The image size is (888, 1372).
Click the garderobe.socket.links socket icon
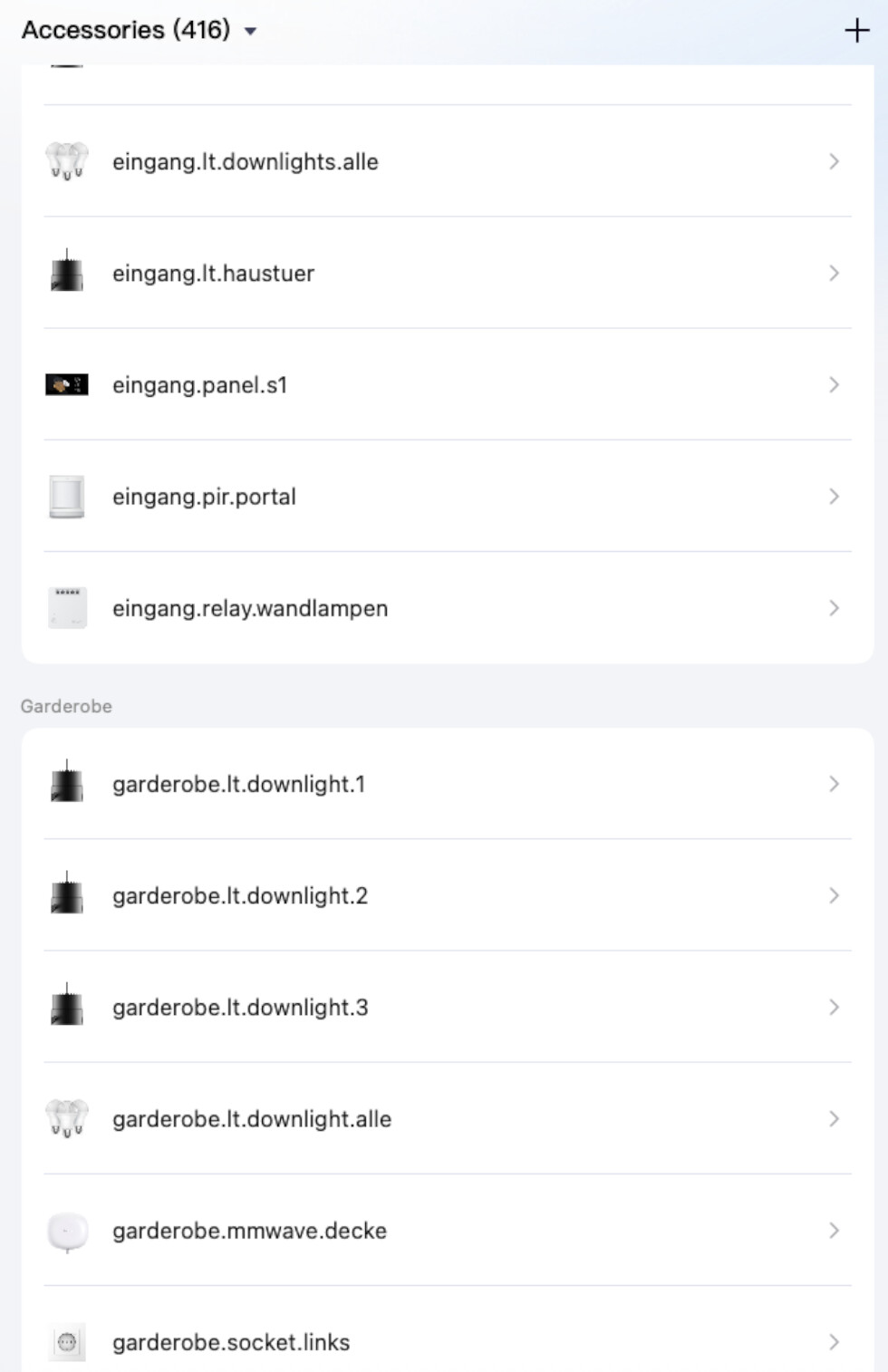67,1342
